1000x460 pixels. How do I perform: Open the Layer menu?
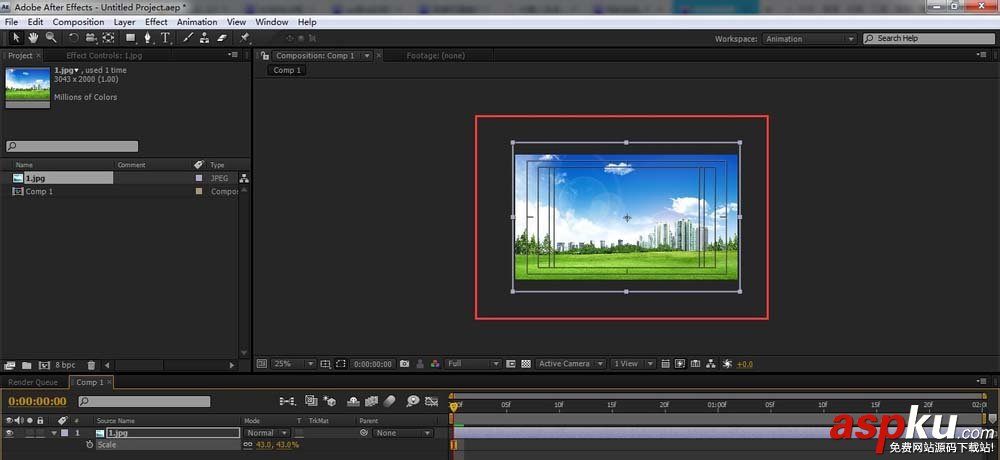point(124,22)
